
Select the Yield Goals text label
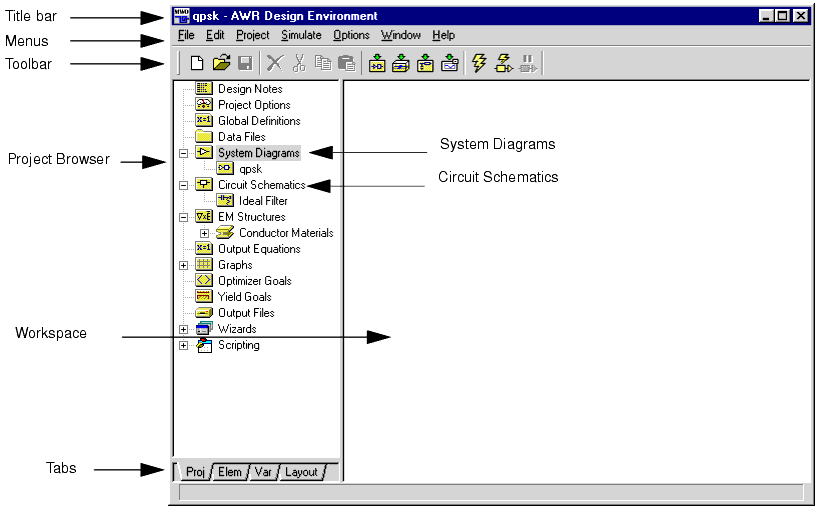pyautogui.click(x=244, y=296)
